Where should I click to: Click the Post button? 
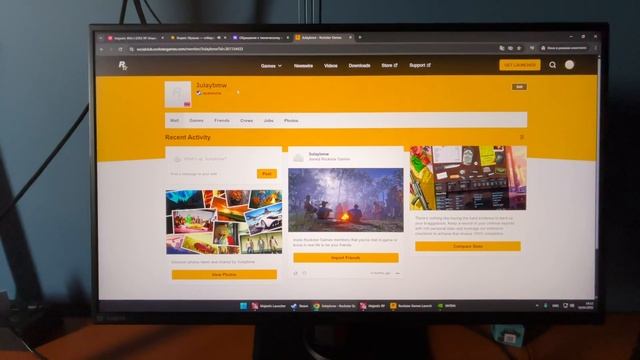pos(267,173)
